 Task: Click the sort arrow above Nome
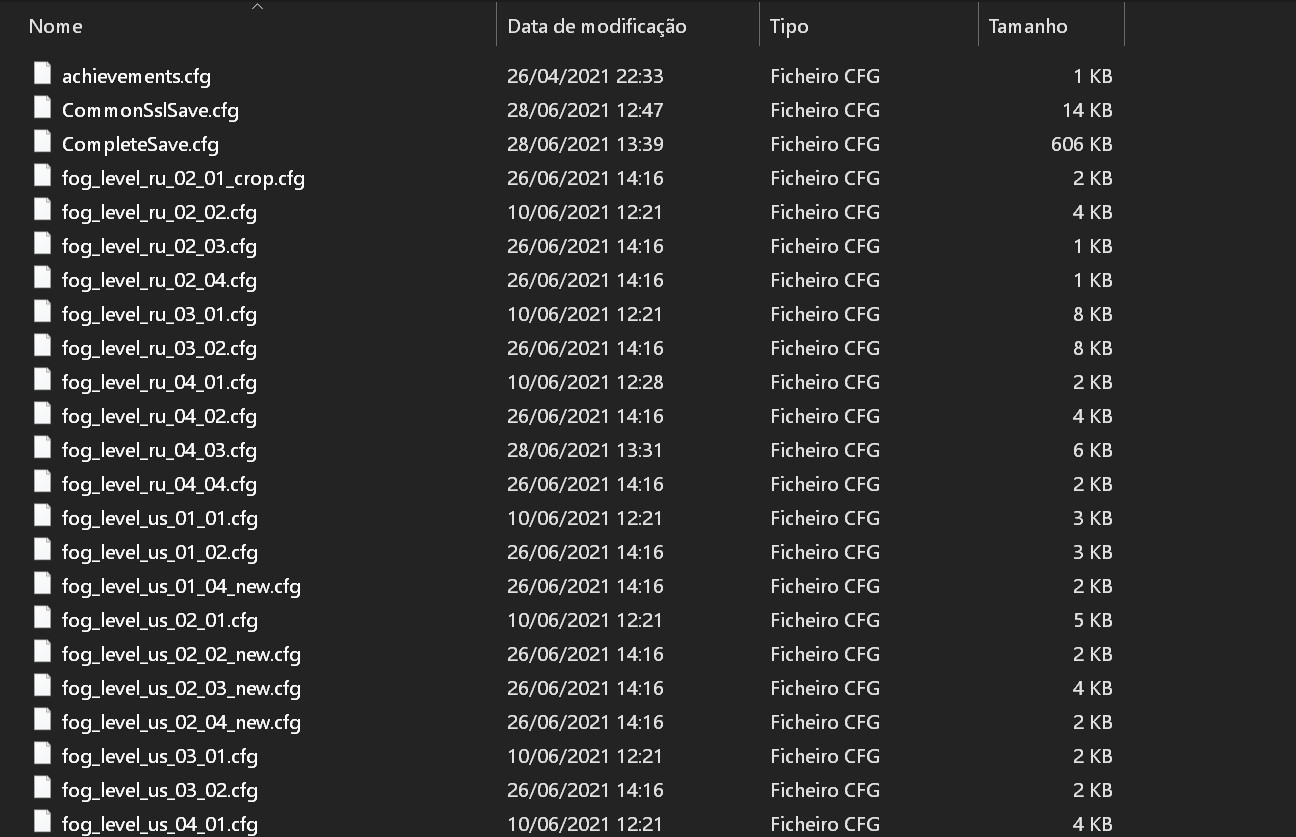(x=257, y=6)
